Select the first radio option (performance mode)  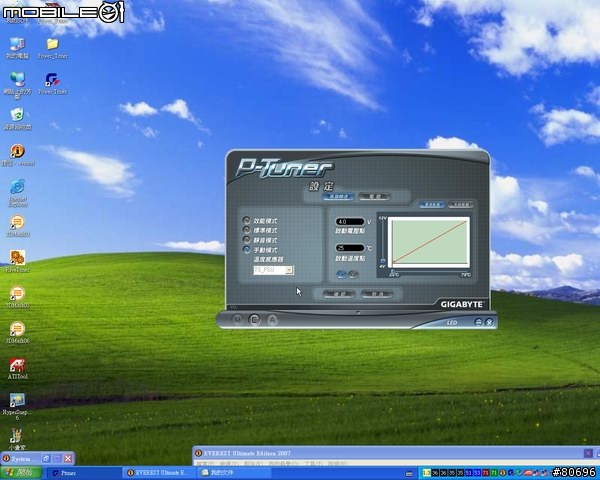pos(246,220)
